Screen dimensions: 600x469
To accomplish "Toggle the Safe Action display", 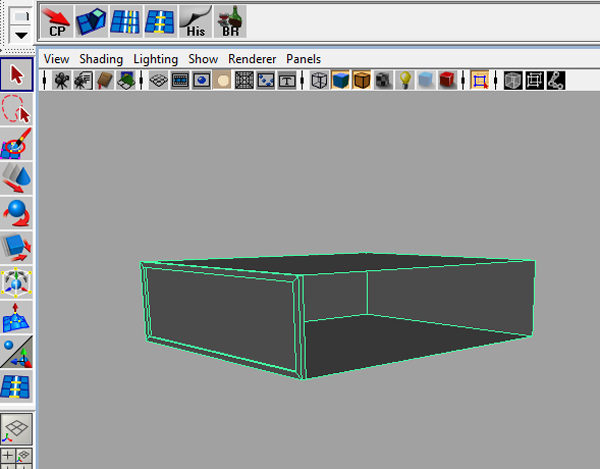I will coord(266,80).
